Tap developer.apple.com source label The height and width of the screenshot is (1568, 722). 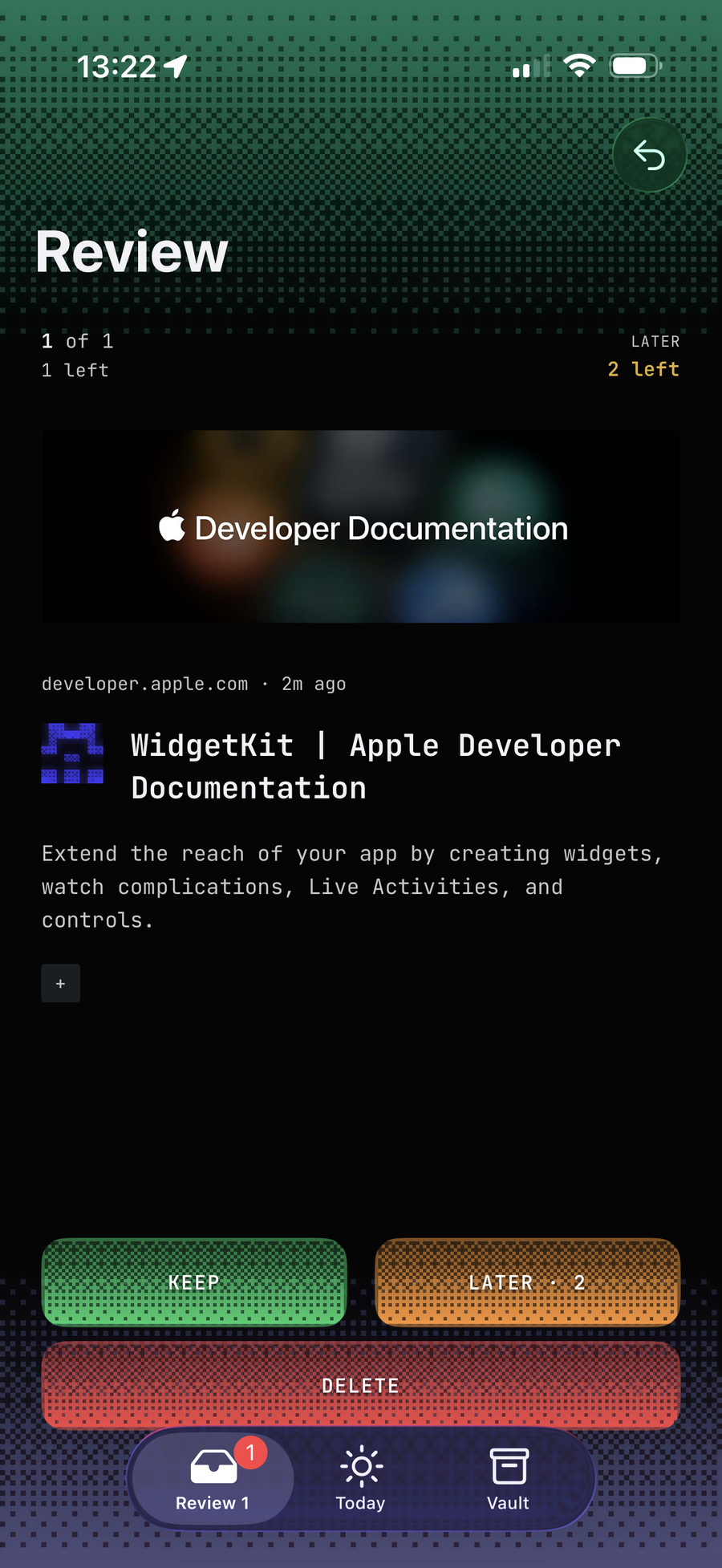click(x=145, y=684)
